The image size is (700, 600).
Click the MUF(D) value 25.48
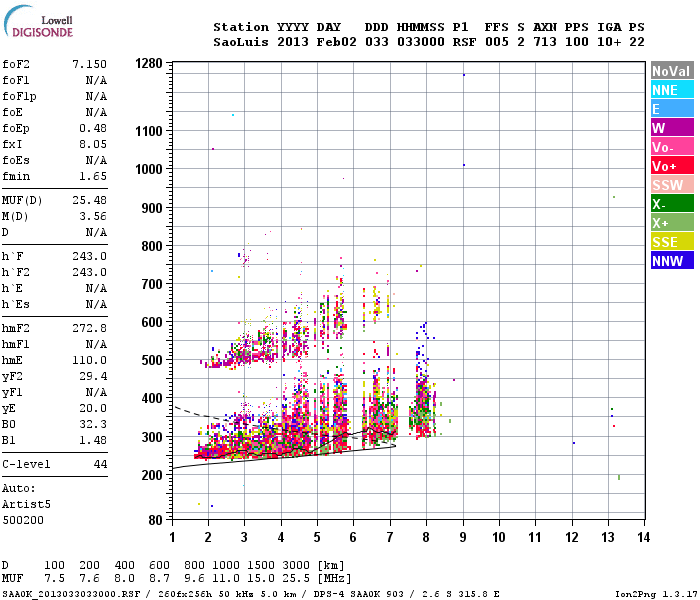click(89, 200)
